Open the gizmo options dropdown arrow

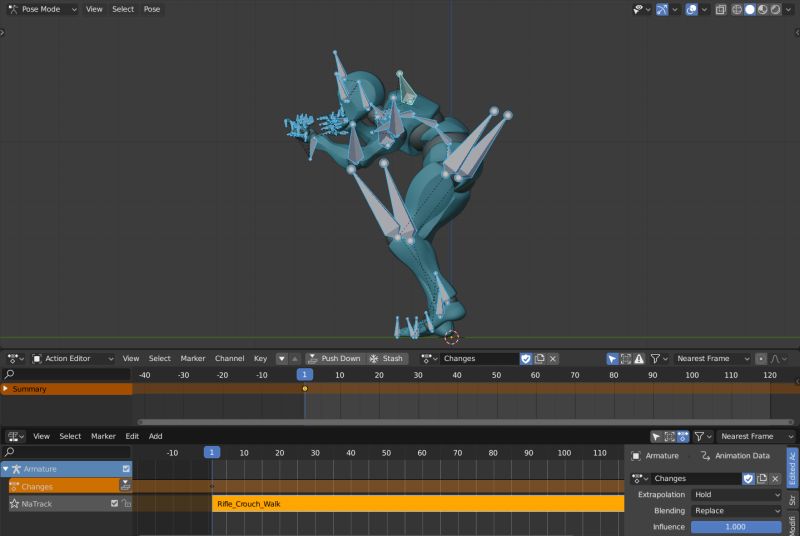[675, 9]
